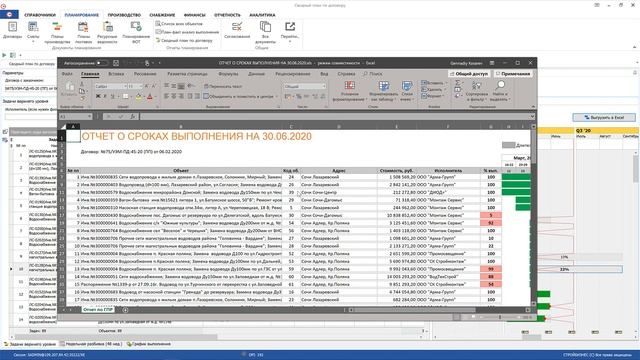Click the Format Painter brush in Excel

click(82, 98)
